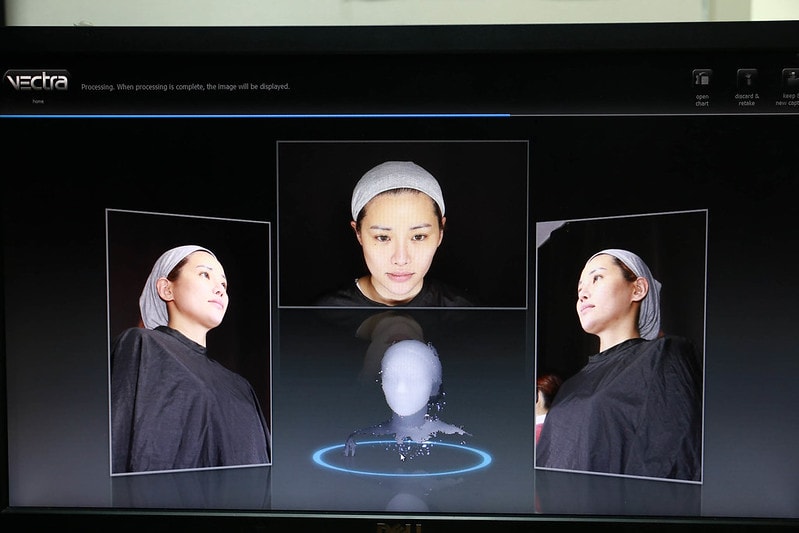Click the 'Processing' status message text
799x533 pixels.
click(x=185, y=87)
